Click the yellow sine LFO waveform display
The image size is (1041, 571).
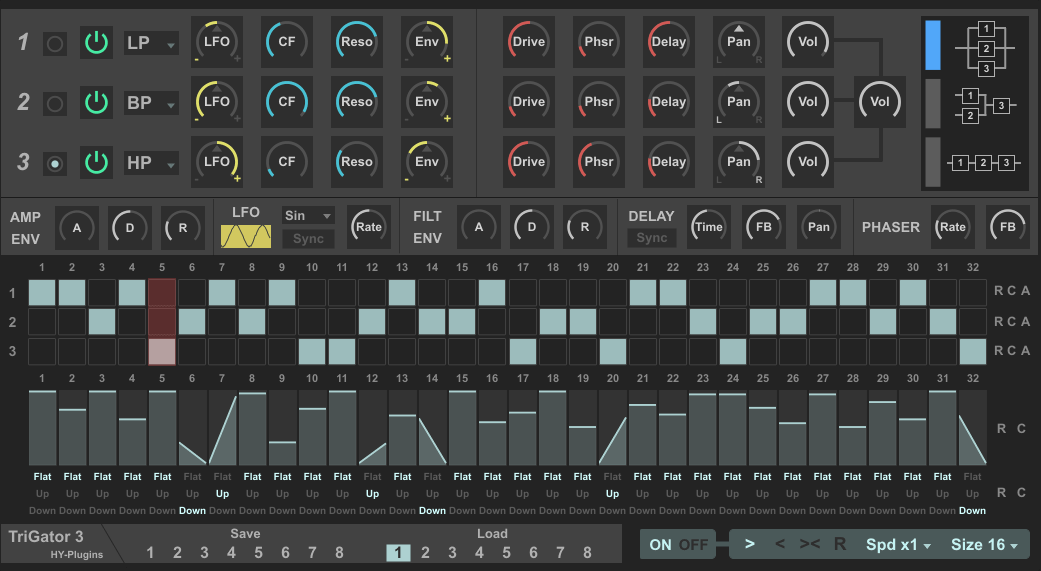(245, 236)
